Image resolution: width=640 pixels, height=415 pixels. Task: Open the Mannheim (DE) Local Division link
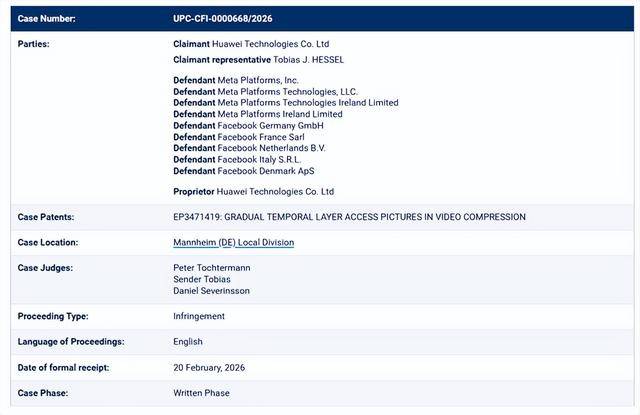coord(233,242)
